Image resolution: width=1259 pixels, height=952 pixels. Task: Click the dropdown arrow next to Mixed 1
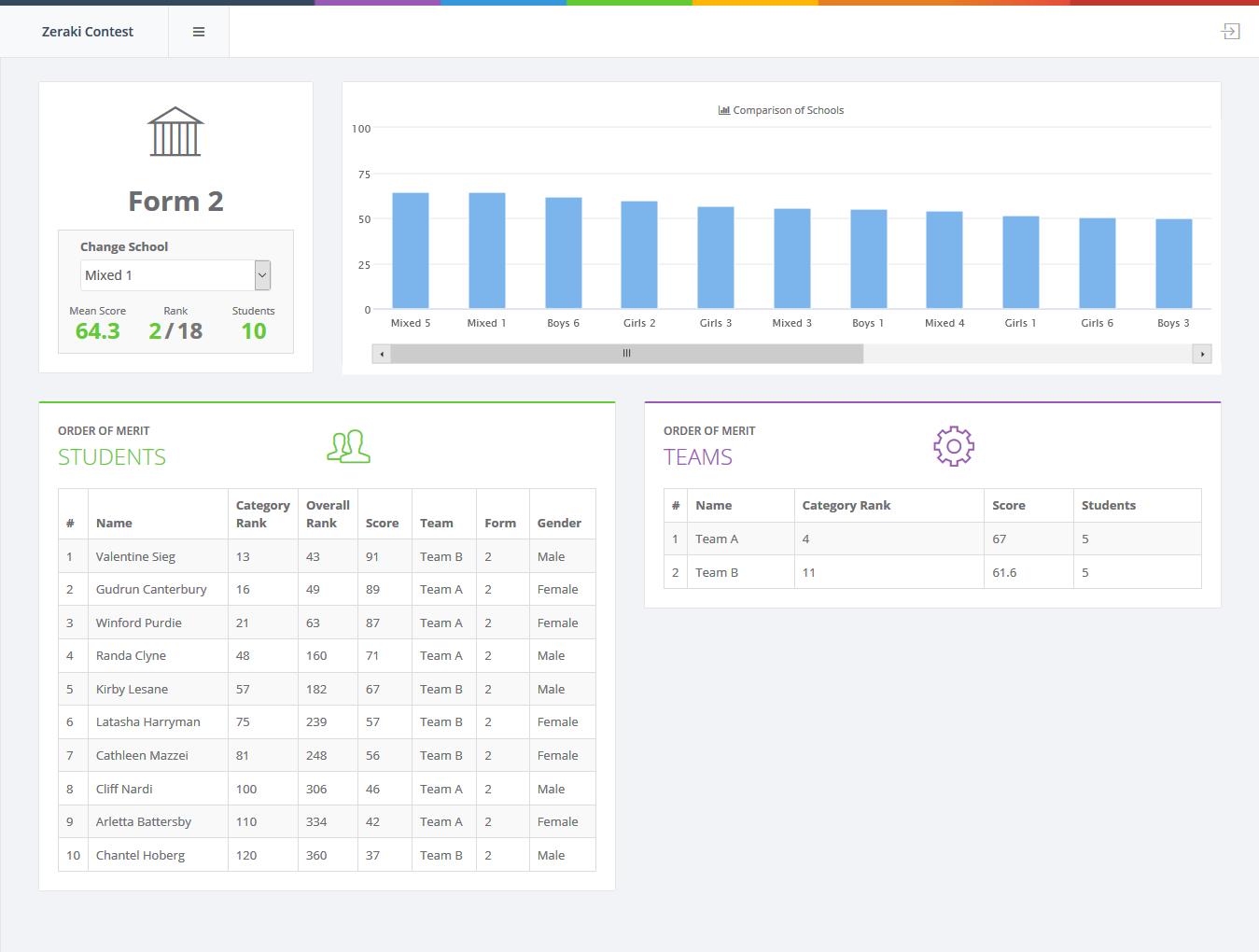[x=262, y=275]
